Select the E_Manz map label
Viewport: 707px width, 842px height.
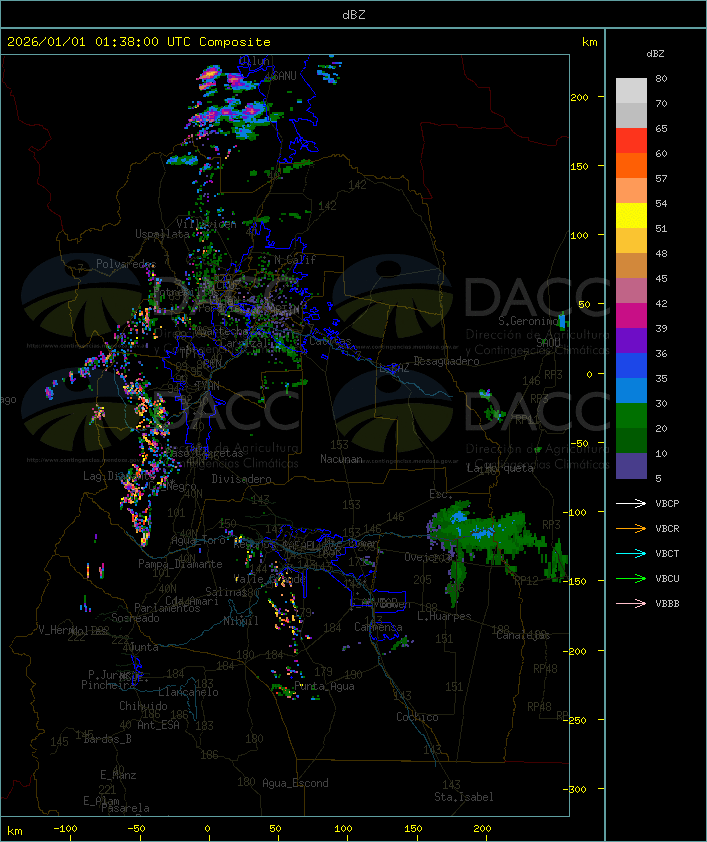click(x=118, y=775)
